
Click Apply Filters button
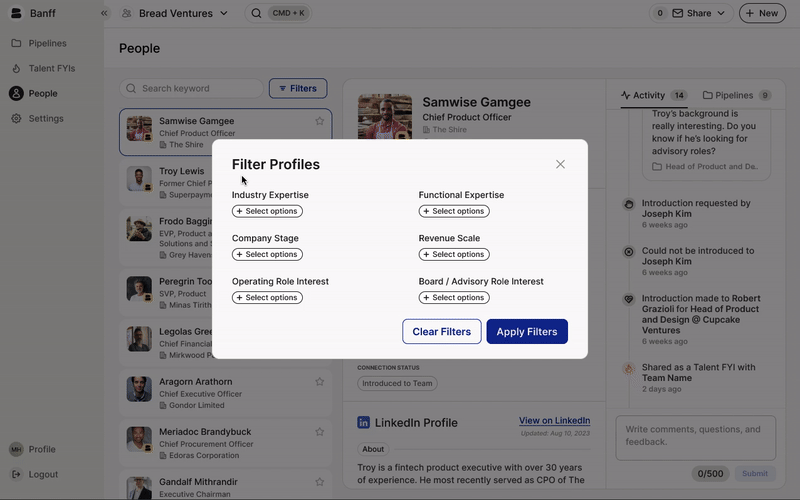[x=527, y=332]
